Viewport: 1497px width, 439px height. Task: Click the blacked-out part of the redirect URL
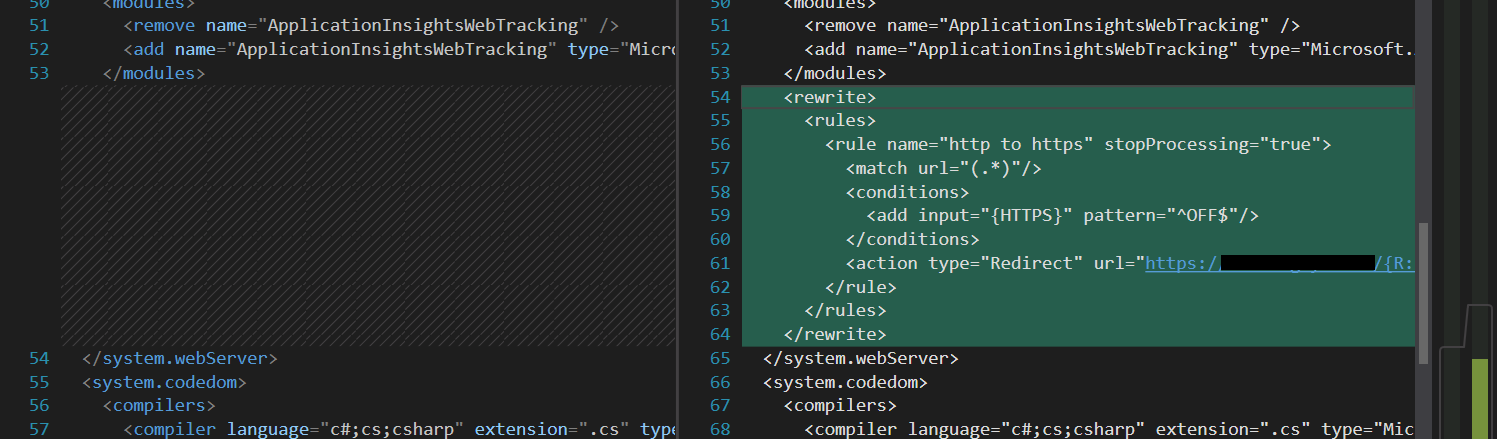1298,264
